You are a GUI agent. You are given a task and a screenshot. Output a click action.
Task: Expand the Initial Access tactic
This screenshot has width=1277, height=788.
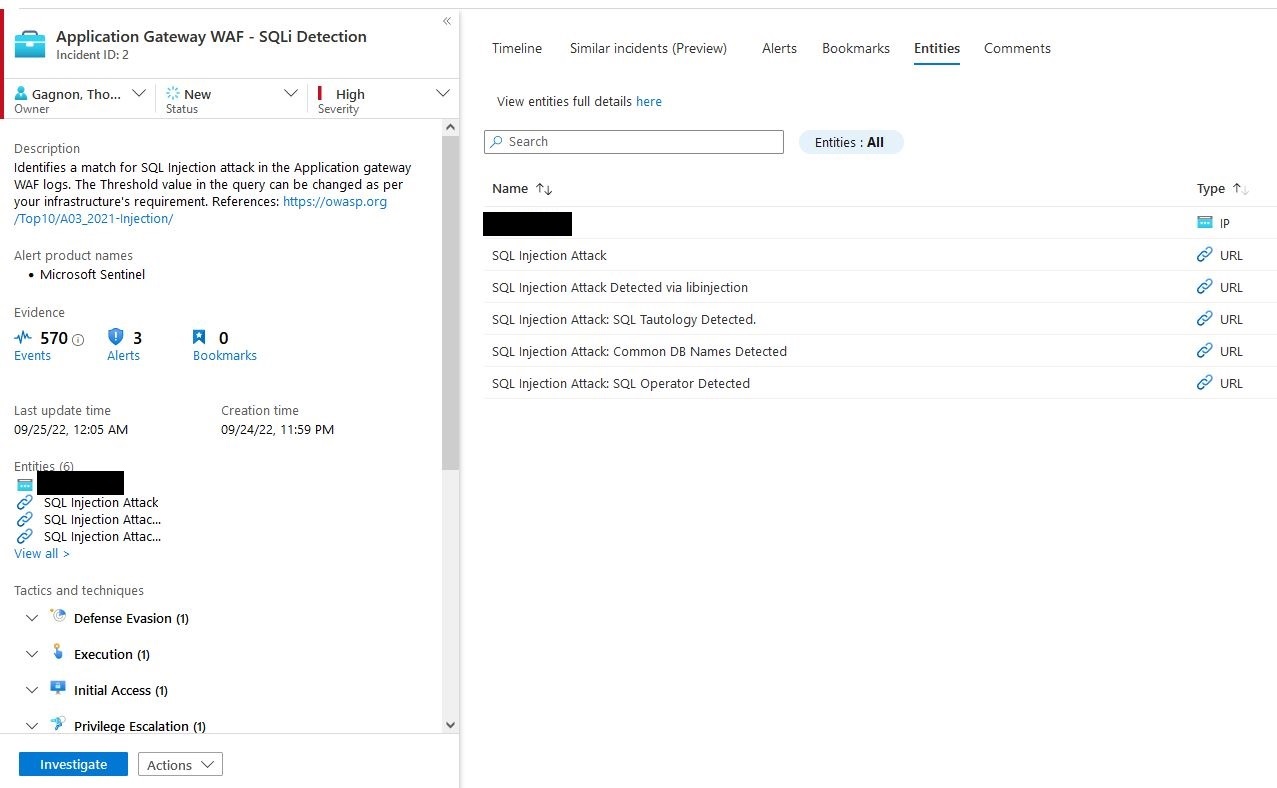32,690
